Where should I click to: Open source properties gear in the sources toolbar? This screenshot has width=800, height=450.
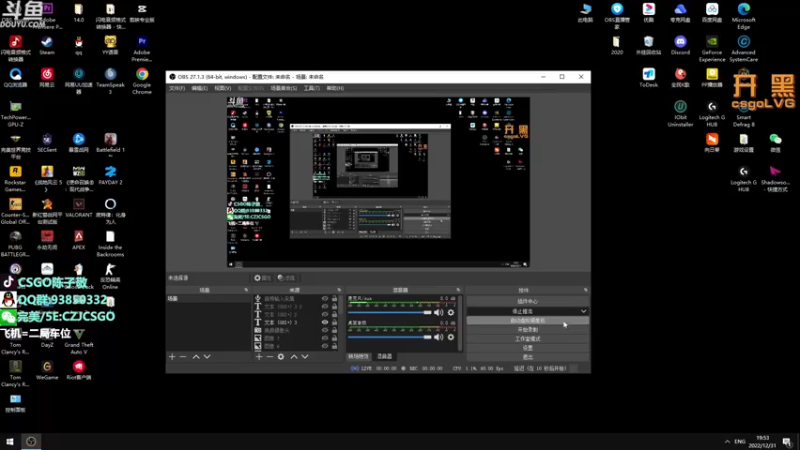281,357
